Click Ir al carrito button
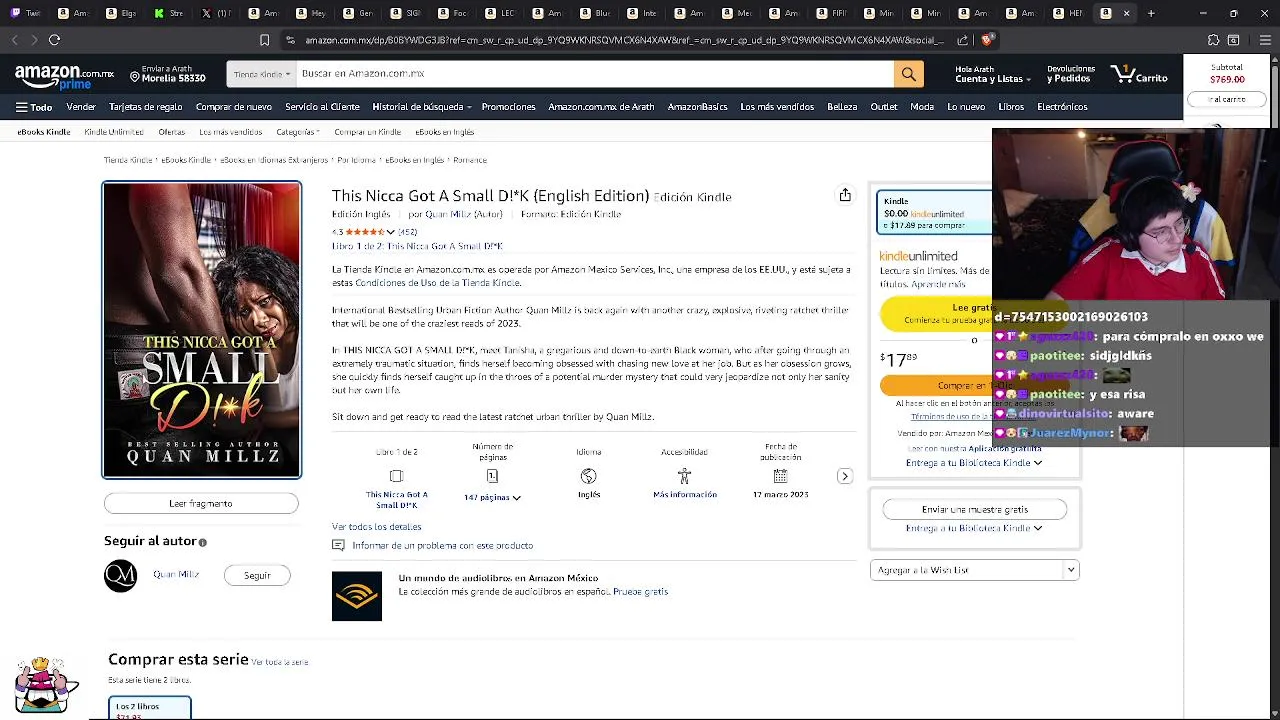This screenshot has width=1280, height=720. tap(1227, 99)
